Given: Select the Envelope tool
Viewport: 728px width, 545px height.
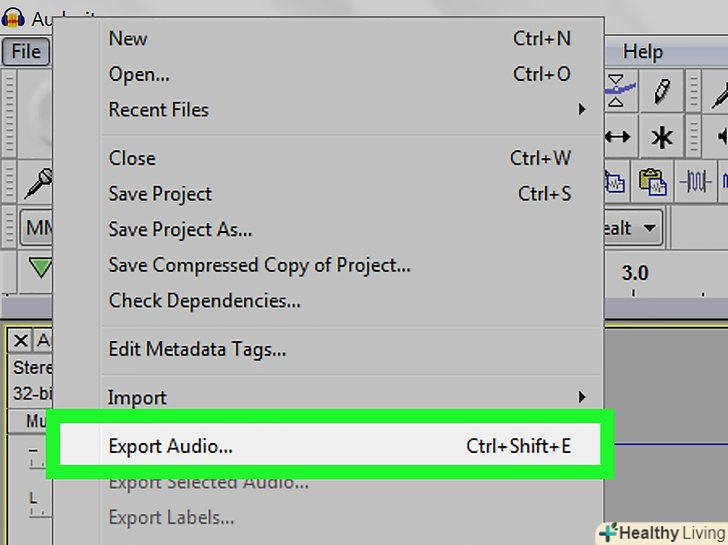Looking at the screenshot, I should [620, 91].
